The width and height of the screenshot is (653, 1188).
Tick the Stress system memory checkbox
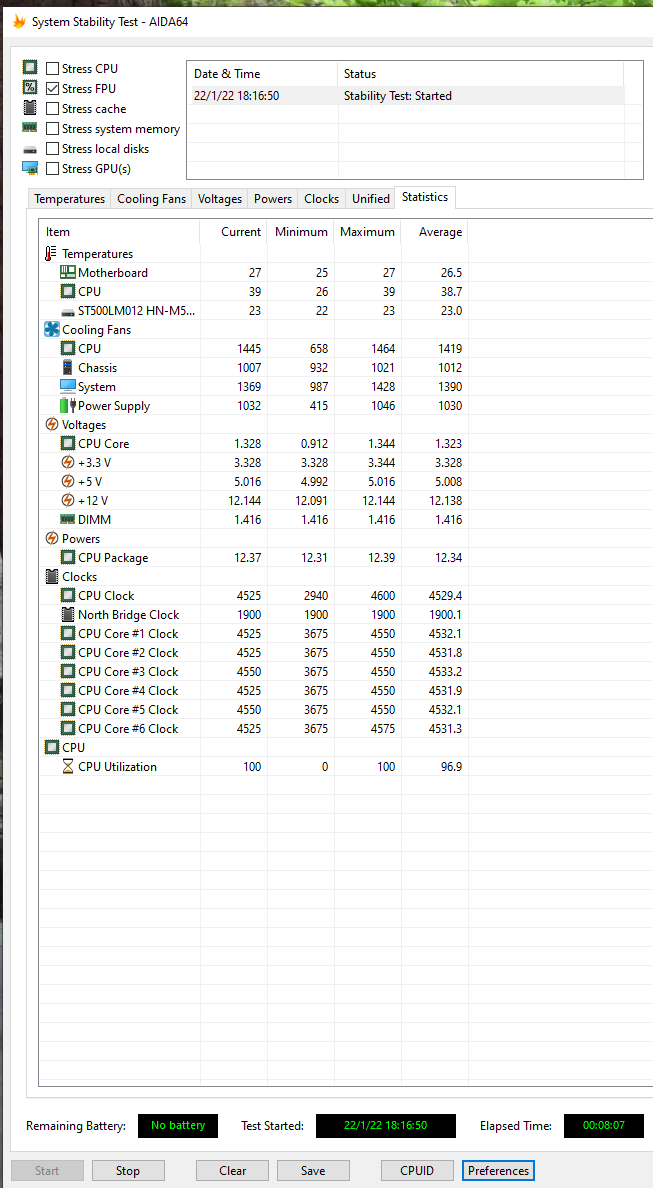pos(52,129)
